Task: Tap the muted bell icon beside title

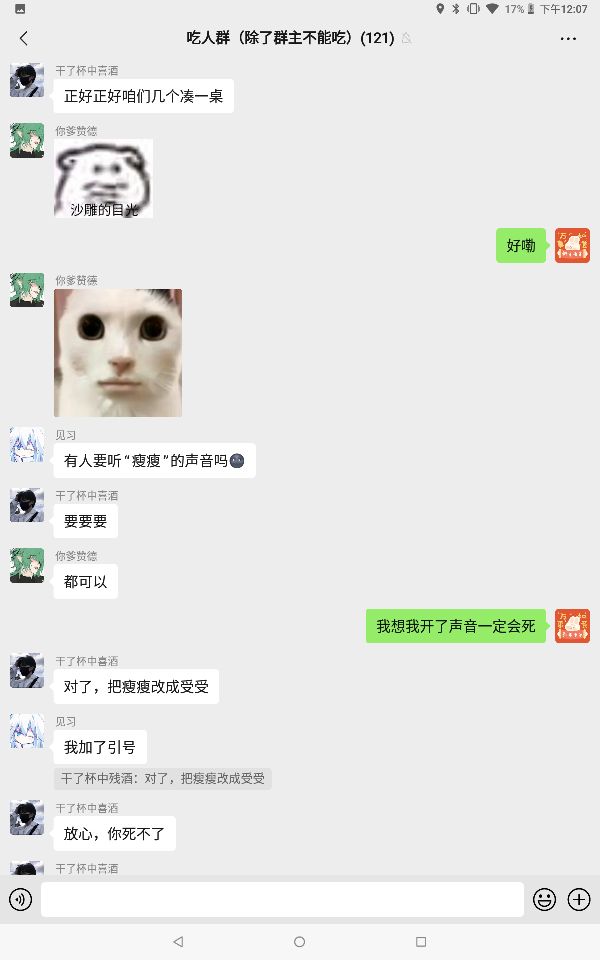Action: click(407, 39)
